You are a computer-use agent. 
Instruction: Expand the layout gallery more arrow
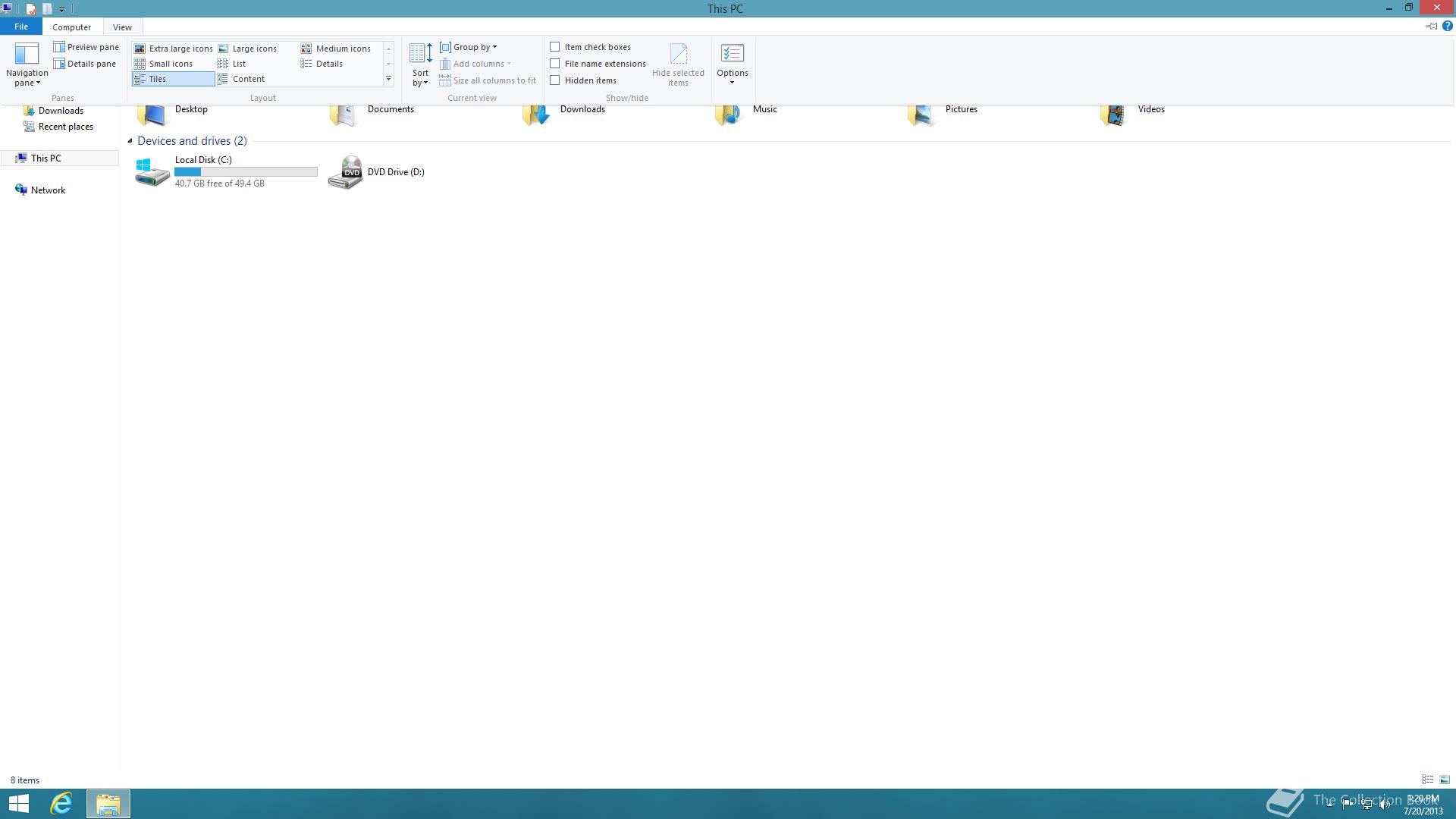point(388,79)
